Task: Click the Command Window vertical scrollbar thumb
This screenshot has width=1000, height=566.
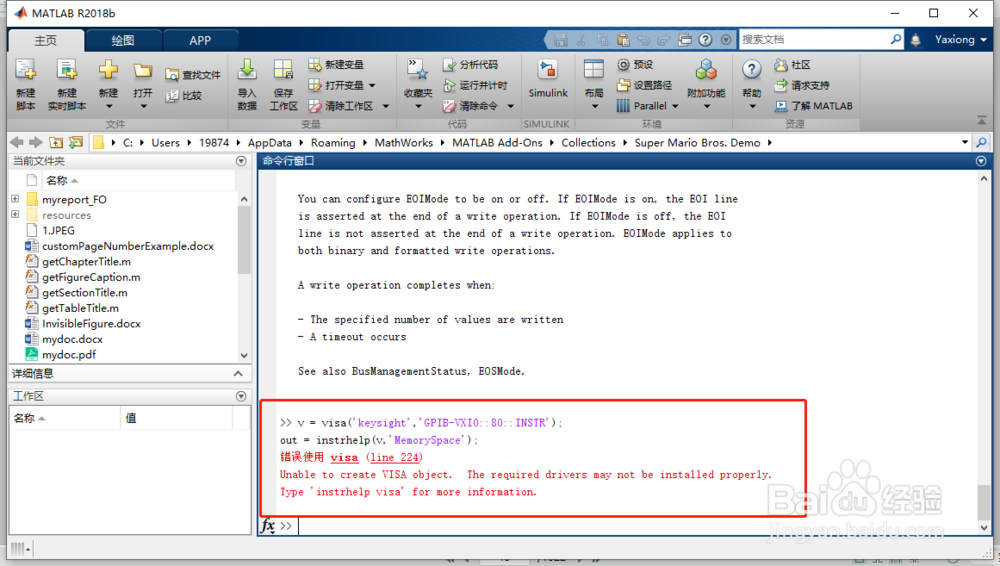Action: (x=984, y=503)
